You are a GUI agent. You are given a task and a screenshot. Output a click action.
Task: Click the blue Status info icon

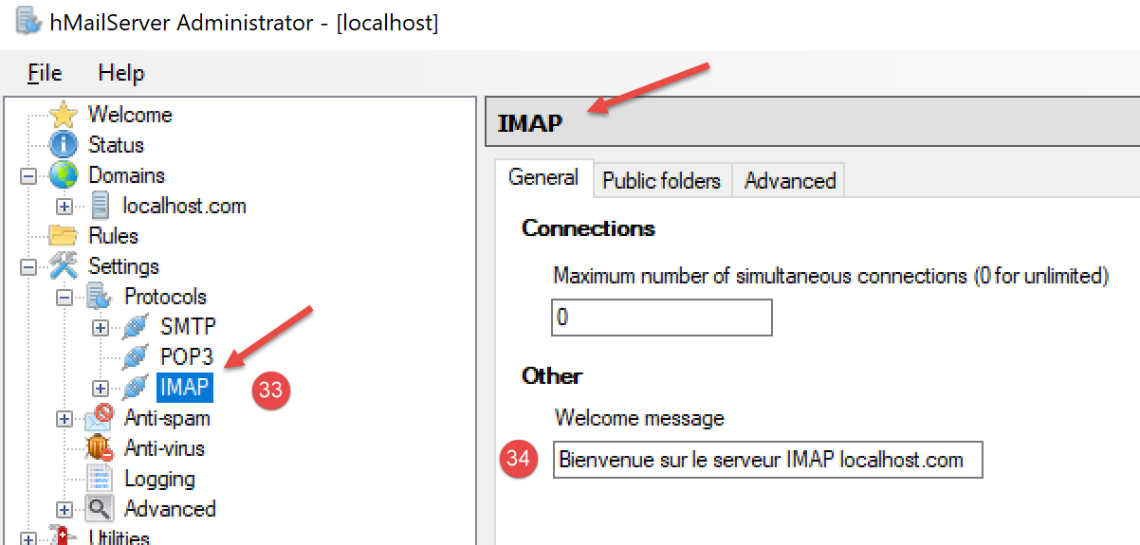pos(63,145)
